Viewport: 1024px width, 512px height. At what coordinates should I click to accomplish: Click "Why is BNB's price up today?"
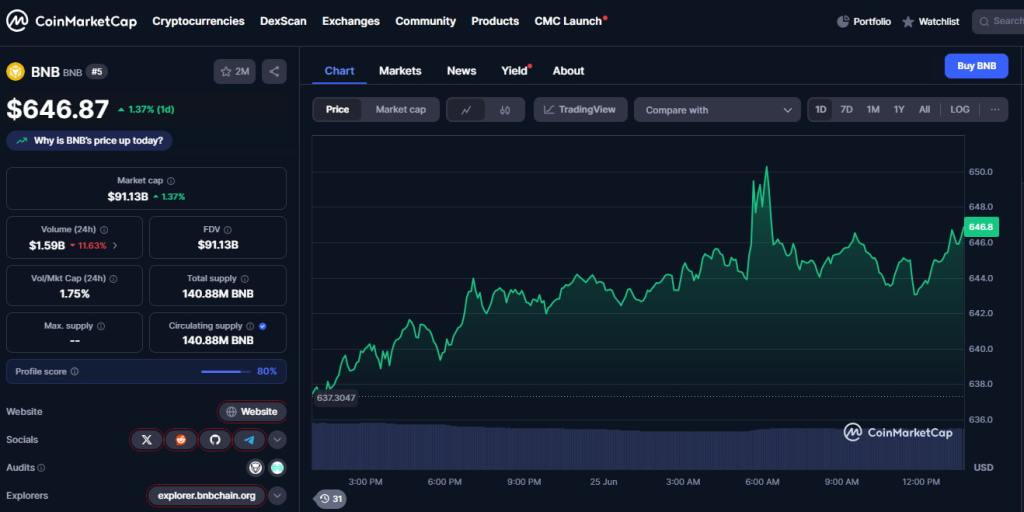pyautogui.click(x=89, y=140)
